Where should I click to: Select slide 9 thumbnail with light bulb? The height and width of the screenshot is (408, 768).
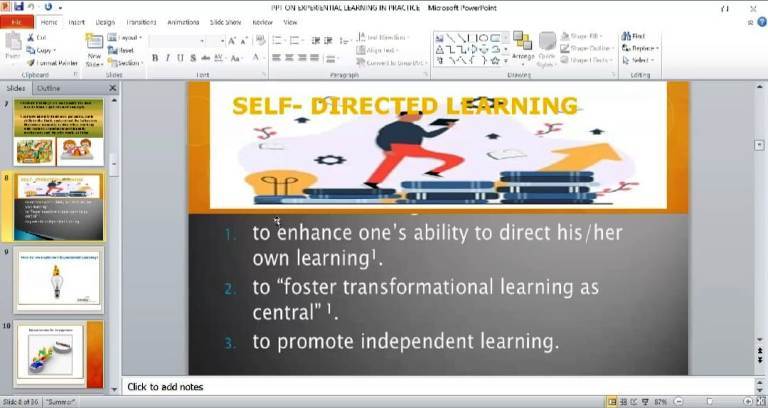pyautogui.click(x=58, y=281)
